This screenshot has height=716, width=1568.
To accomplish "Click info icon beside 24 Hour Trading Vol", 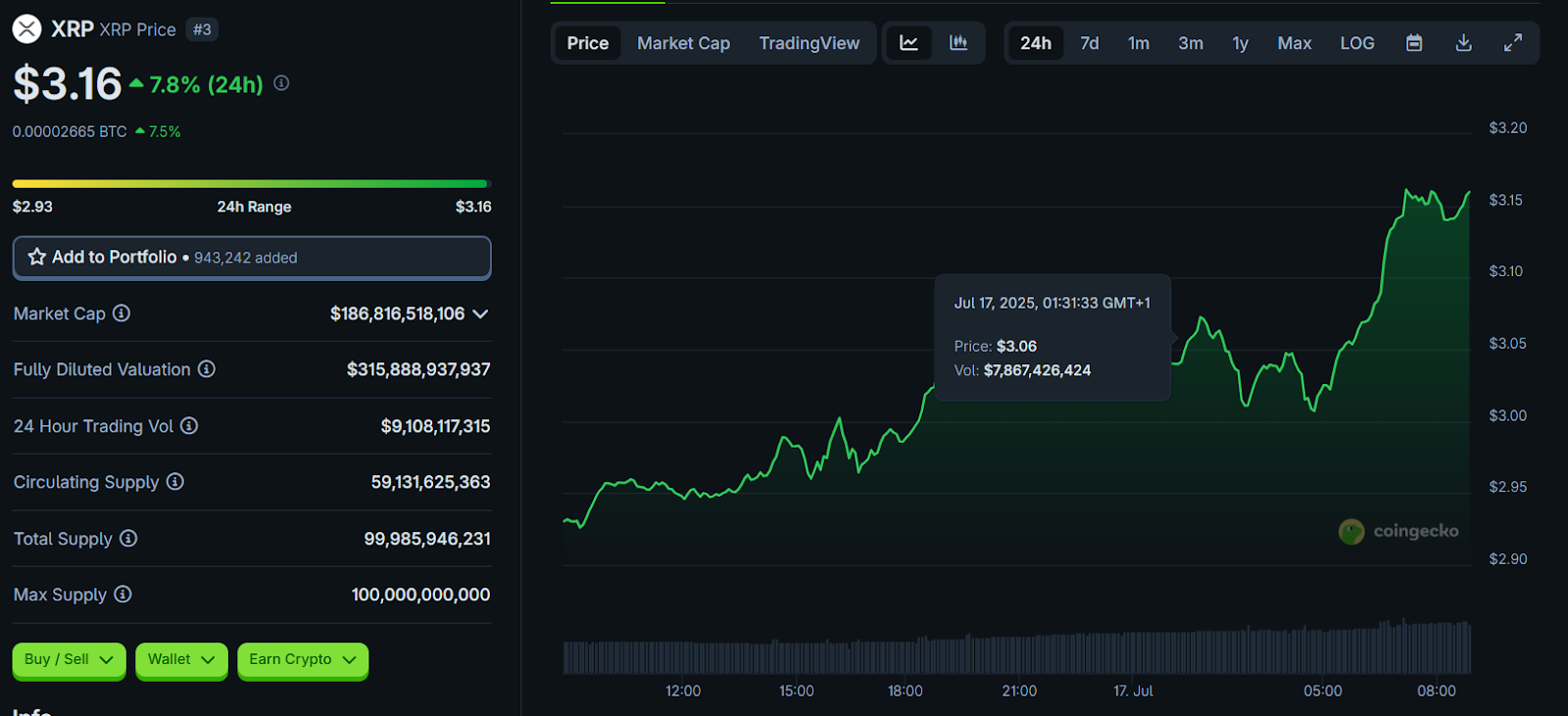I will pos(189,426).
